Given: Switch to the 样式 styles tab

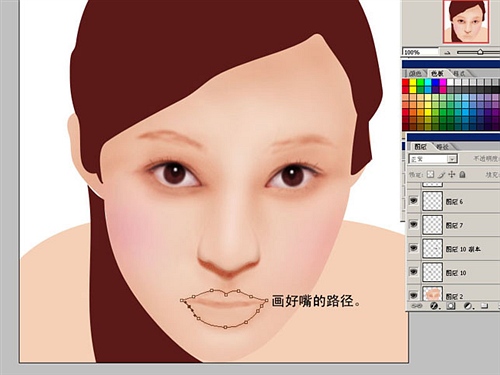Looking at the screenshot, I should coord(459,73).
